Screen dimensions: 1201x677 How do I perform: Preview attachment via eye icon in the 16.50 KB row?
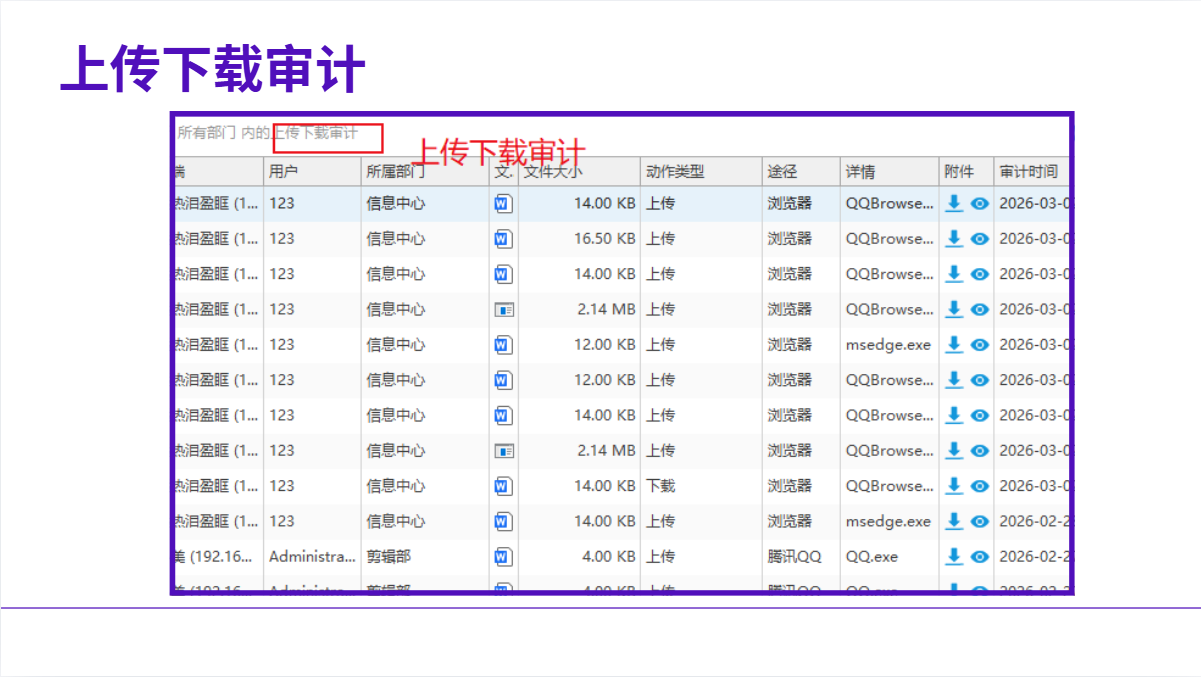tap(980, 239)
